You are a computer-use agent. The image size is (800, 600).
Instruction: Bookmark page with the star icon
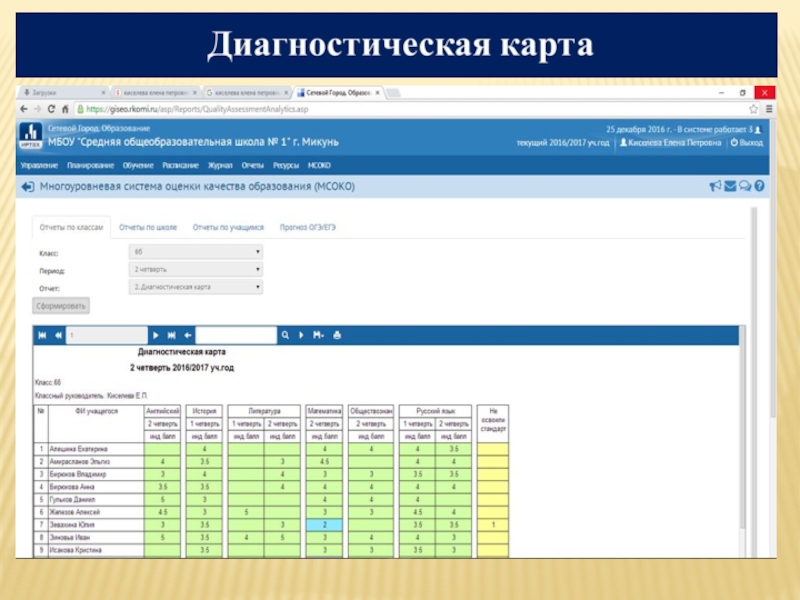pos(754,108)
